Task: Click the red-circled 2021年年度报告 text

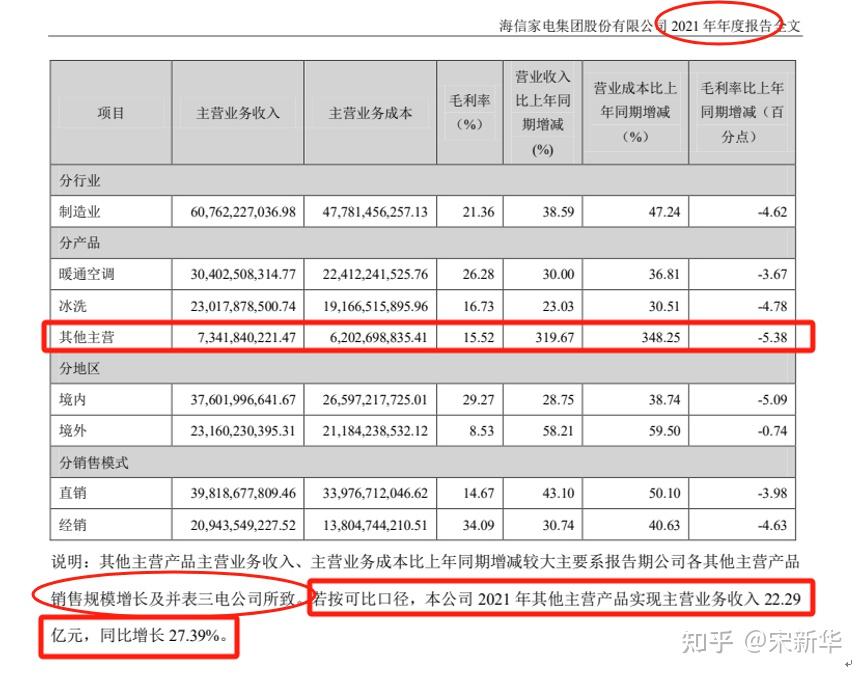Action: coord(720,25)
